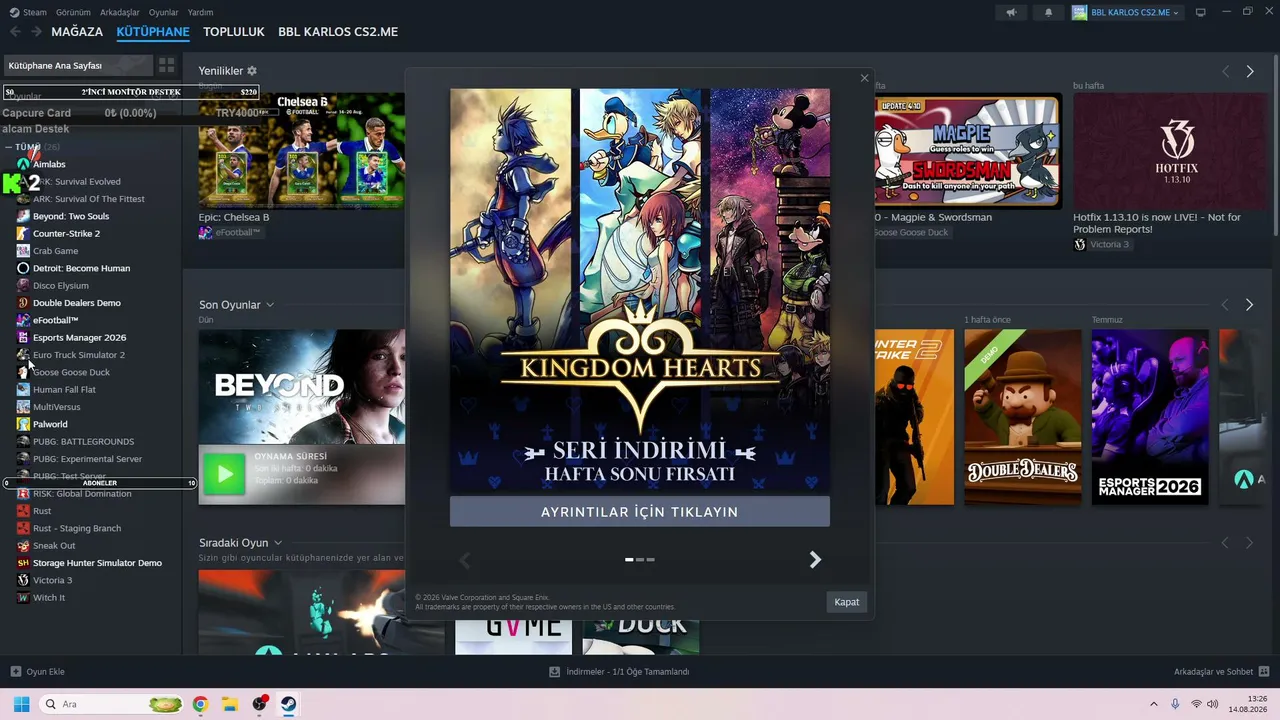Click AYRINTILAR İÇİN TIKLAYIN button
Screen dimensions: 1280x720
coord(640,512)
